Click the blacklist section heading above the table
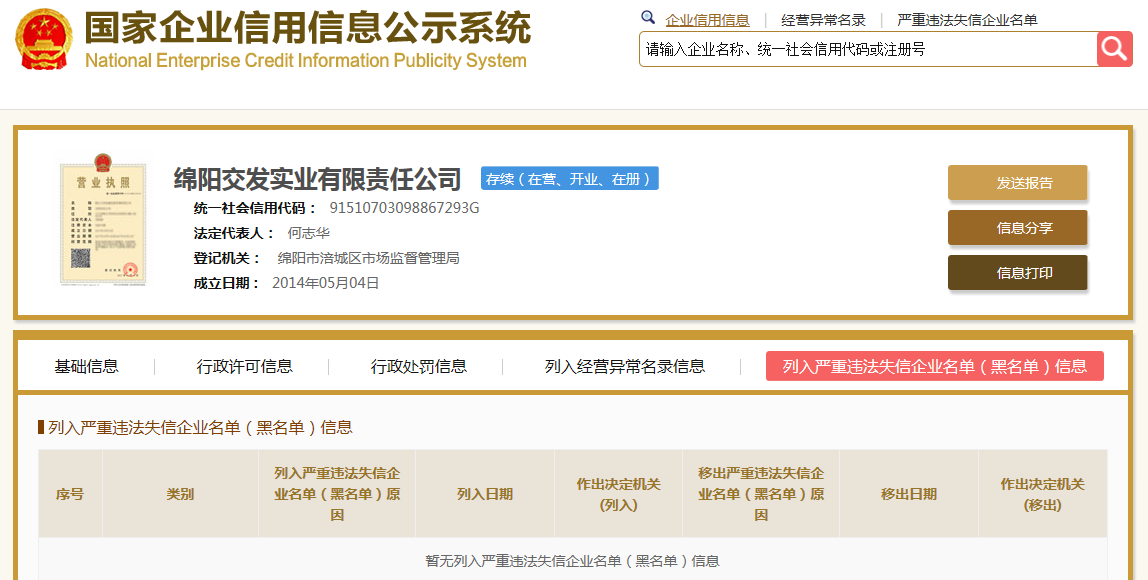 200,427
